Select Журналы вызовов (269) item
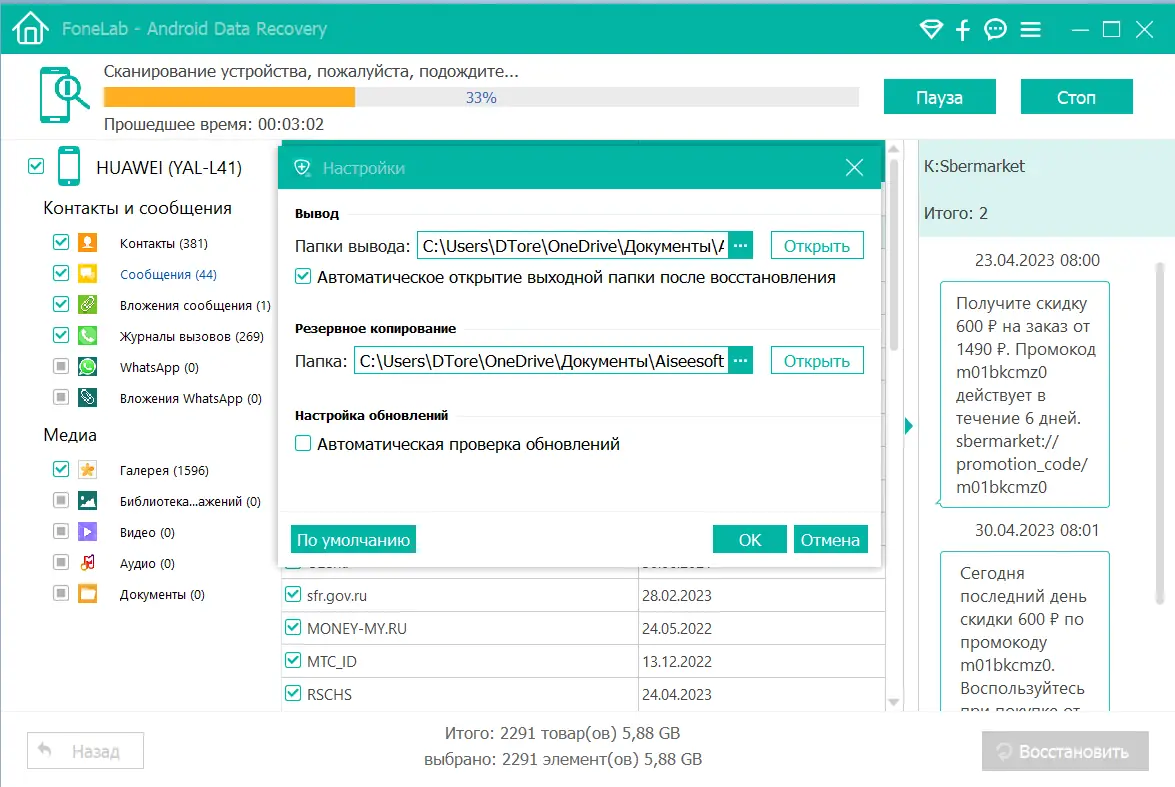 click(x=192, y=336)
